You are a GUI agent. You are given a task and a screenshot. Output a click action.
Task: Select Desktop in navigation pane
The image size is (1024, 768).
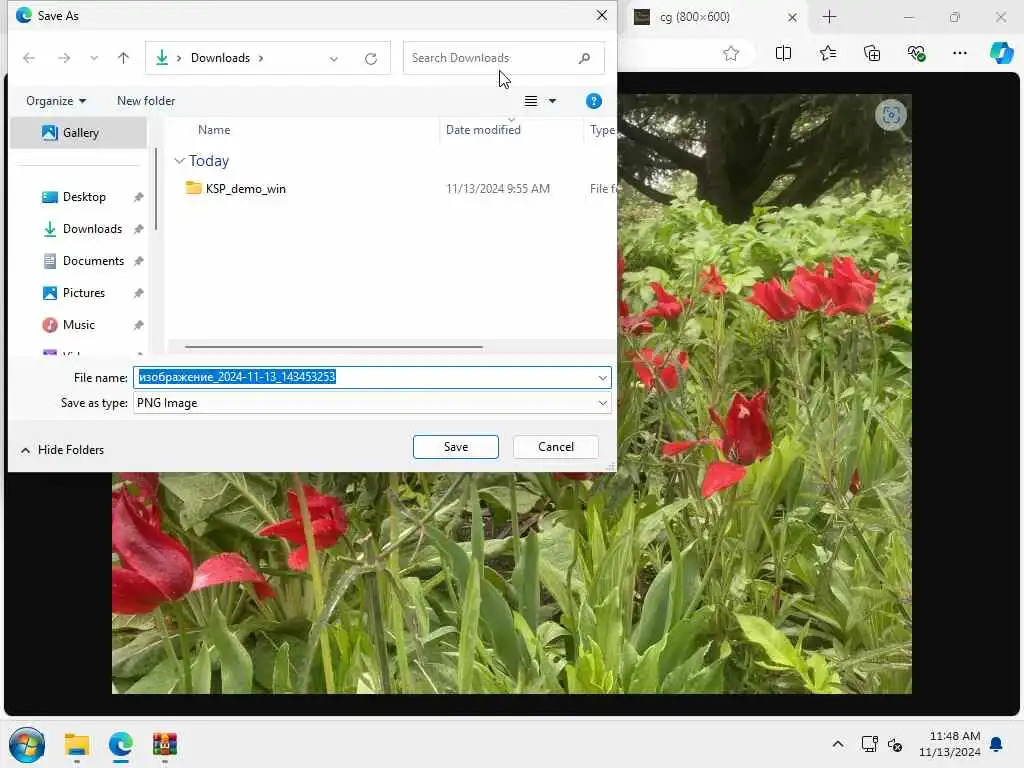[x=84, y=197]
